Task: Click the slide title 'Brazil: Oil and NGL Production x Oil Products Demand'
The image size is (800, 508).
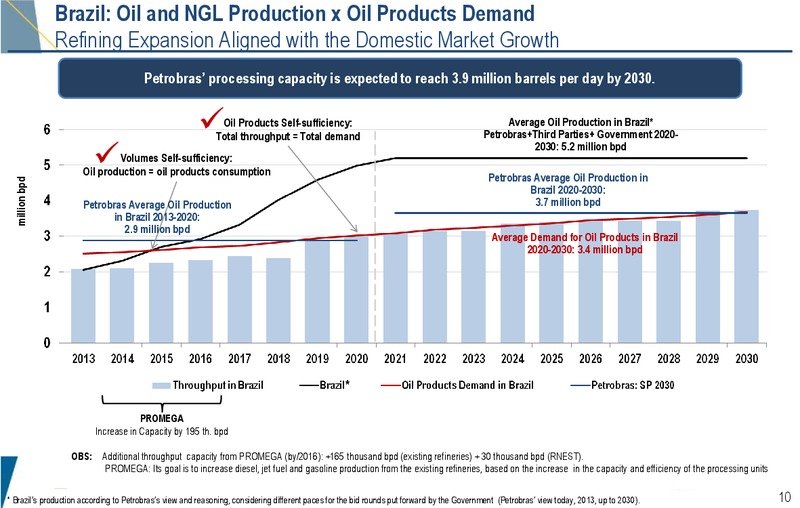Action: point(294,14)
